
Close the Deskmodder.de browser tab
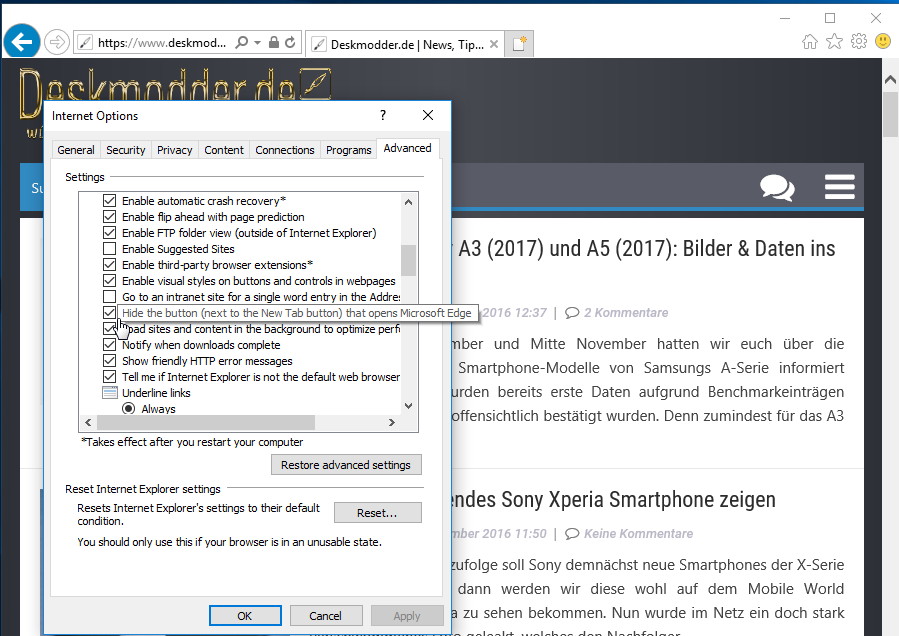494,44
